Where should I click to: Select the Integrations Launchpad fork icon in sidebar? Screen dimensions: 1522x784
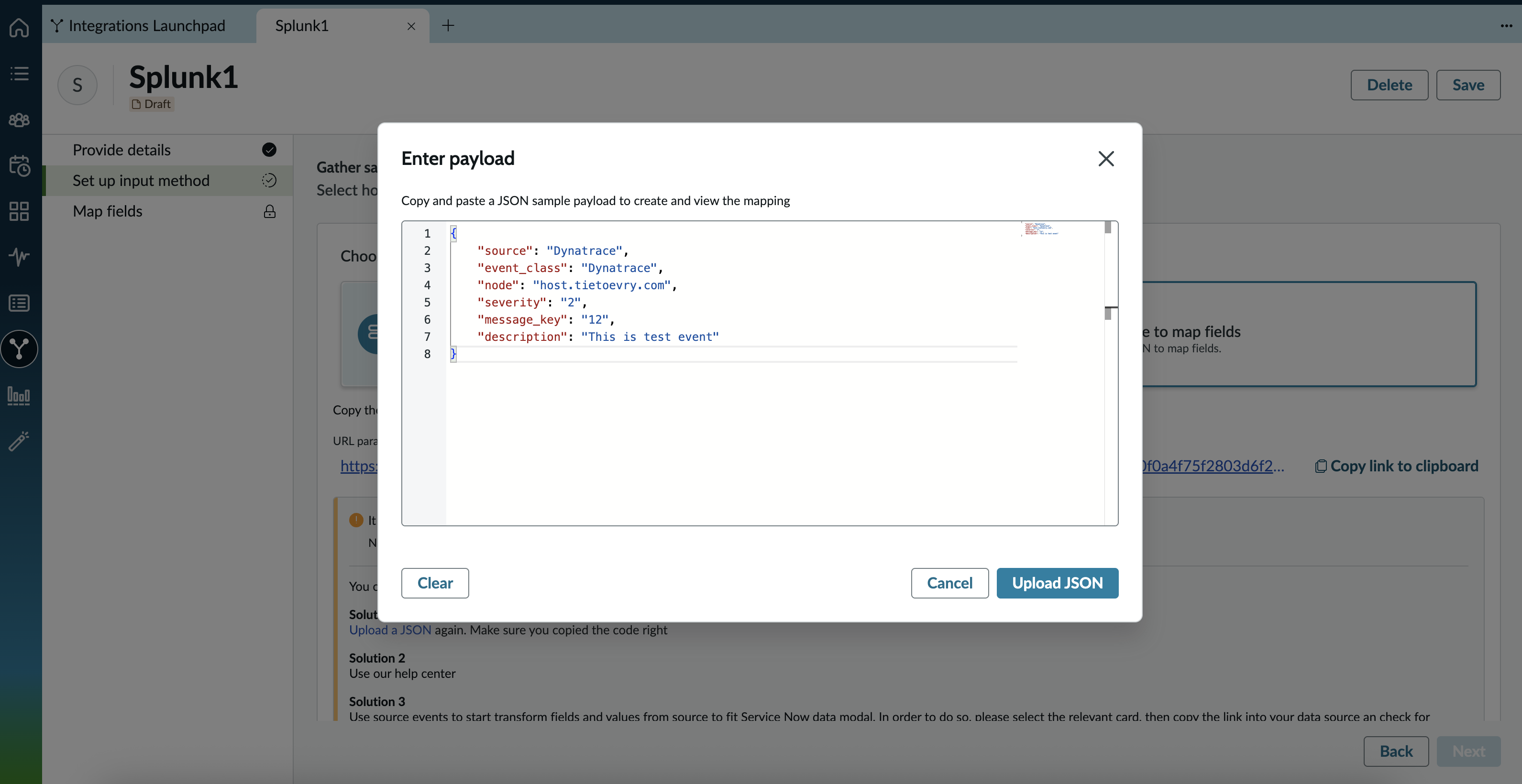pos(20,349)
